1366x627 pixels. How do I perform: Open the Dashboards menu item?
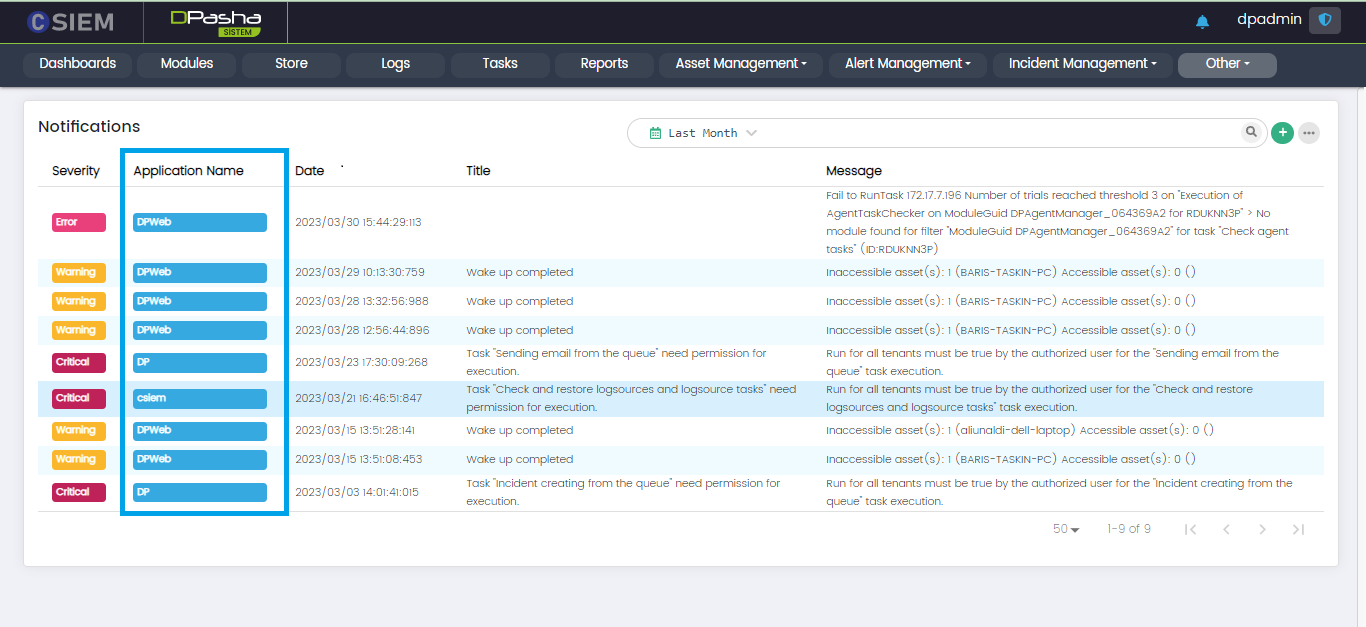78,64
